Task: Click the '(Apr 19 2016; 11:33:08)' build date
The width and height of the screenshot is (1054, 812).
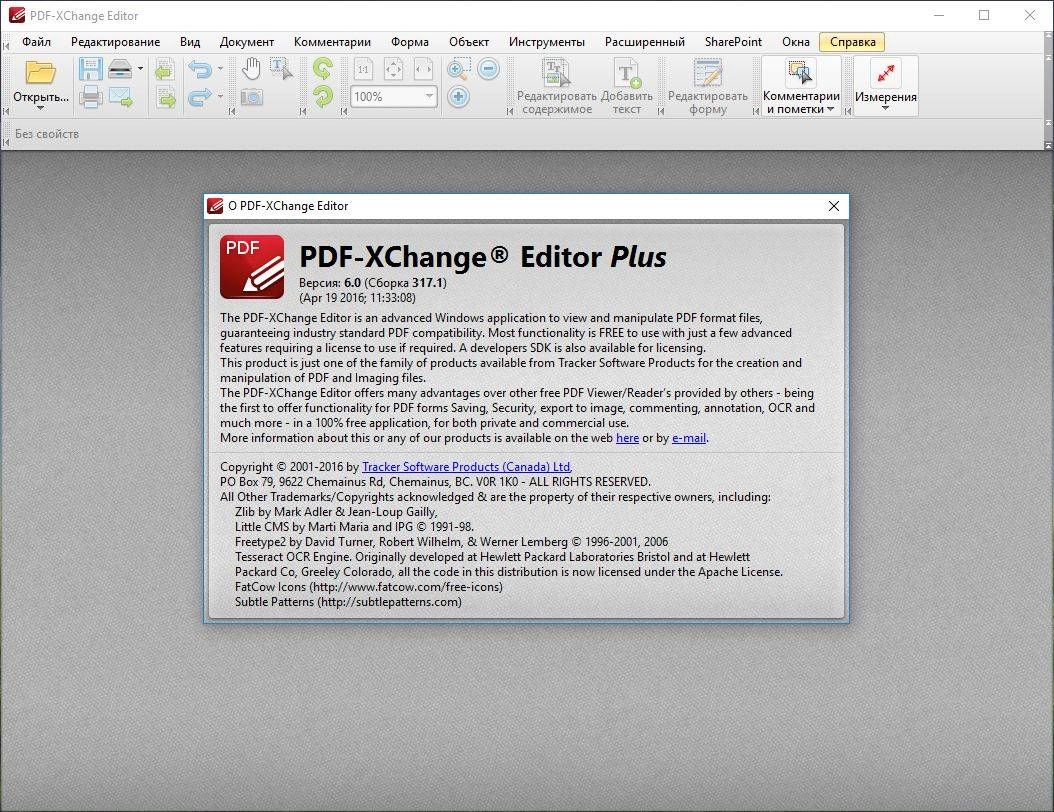Action: [x=358, y=298]
